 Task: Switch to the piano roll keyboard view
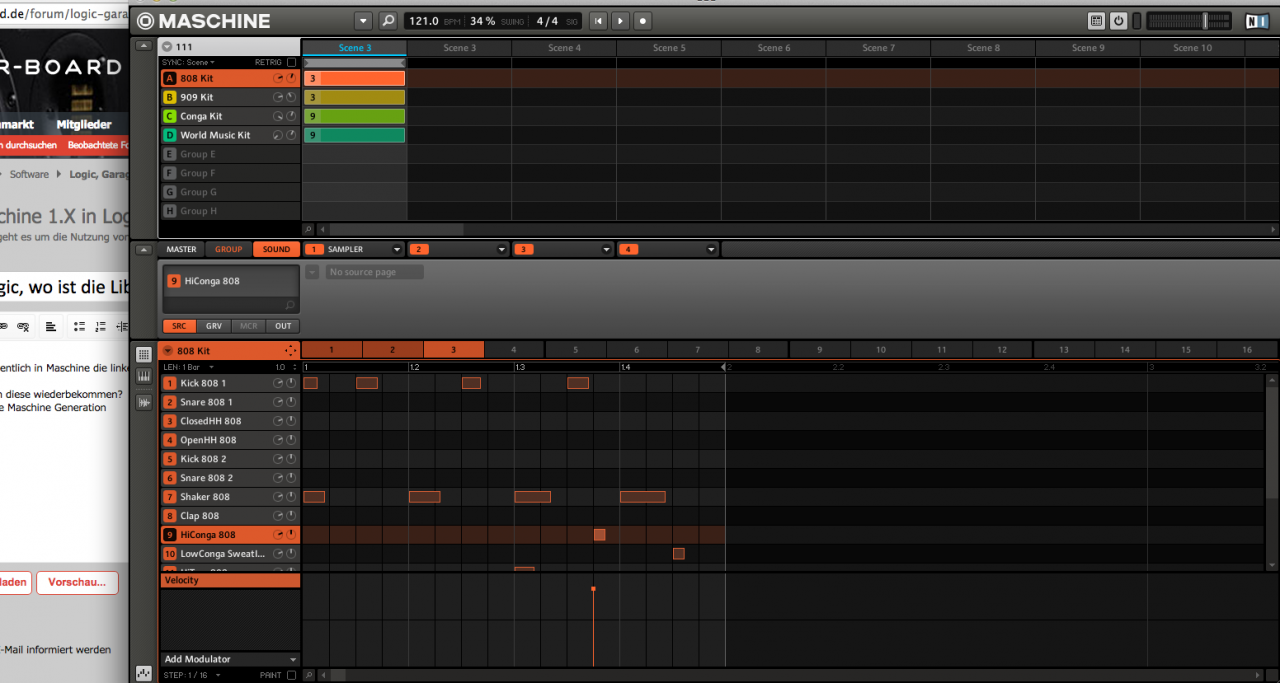point(144,378)
